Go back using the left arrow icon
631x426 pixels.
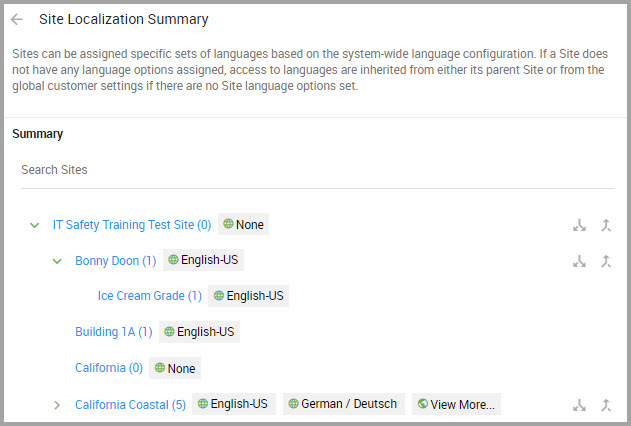(x=17, y=19)
